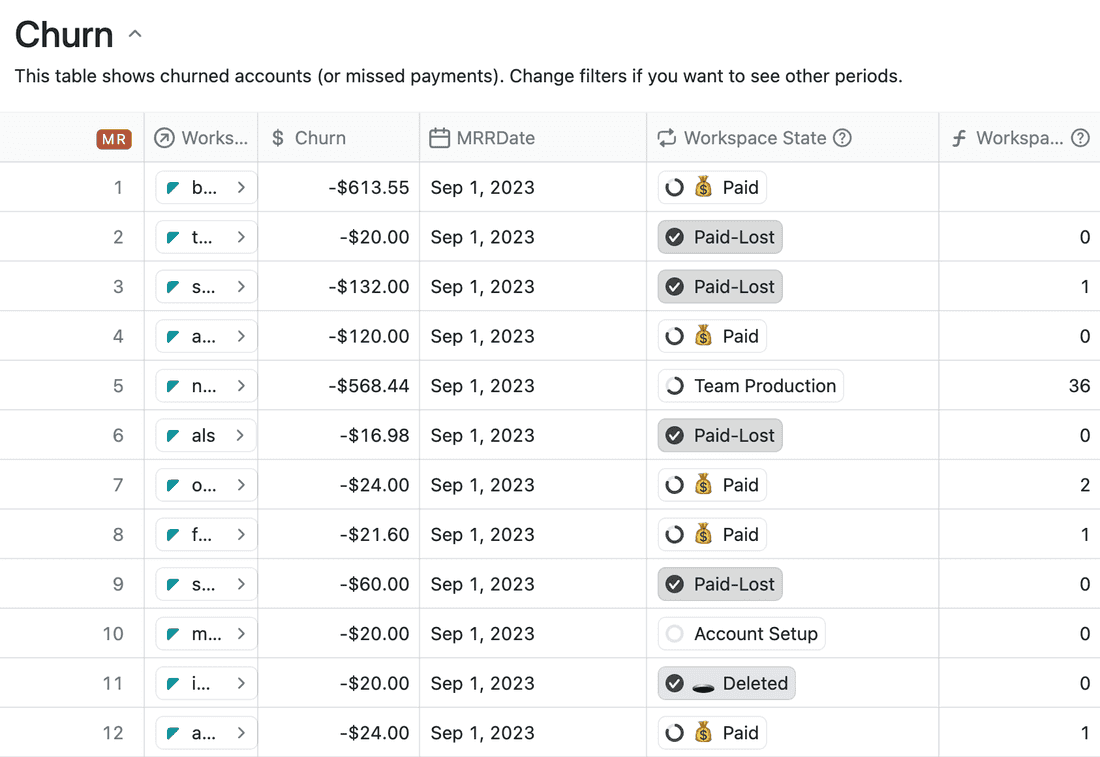Click the calendar icon on the MRRDate column header
Screen dimensions: 1100x757
(x=439, y=138)
